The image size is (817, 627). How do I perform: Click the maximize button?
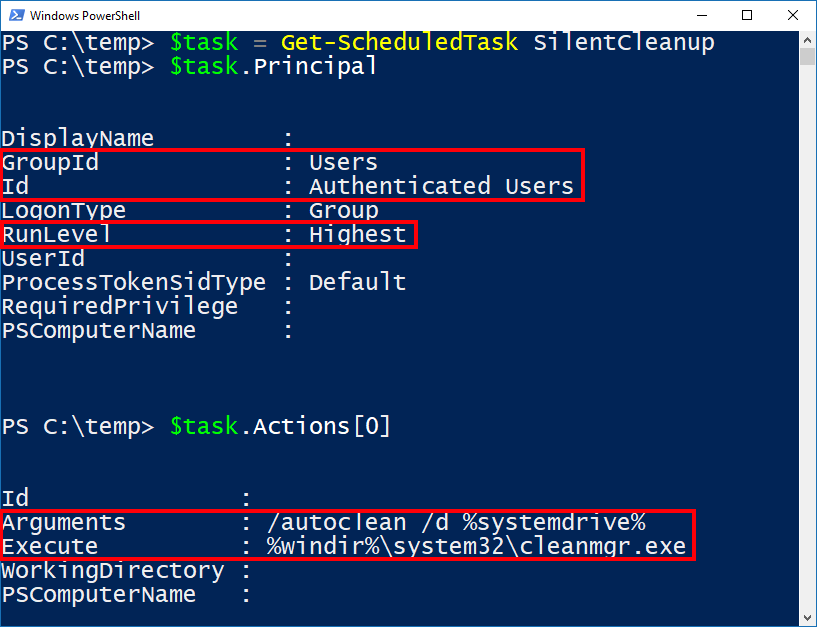(745, 15)
